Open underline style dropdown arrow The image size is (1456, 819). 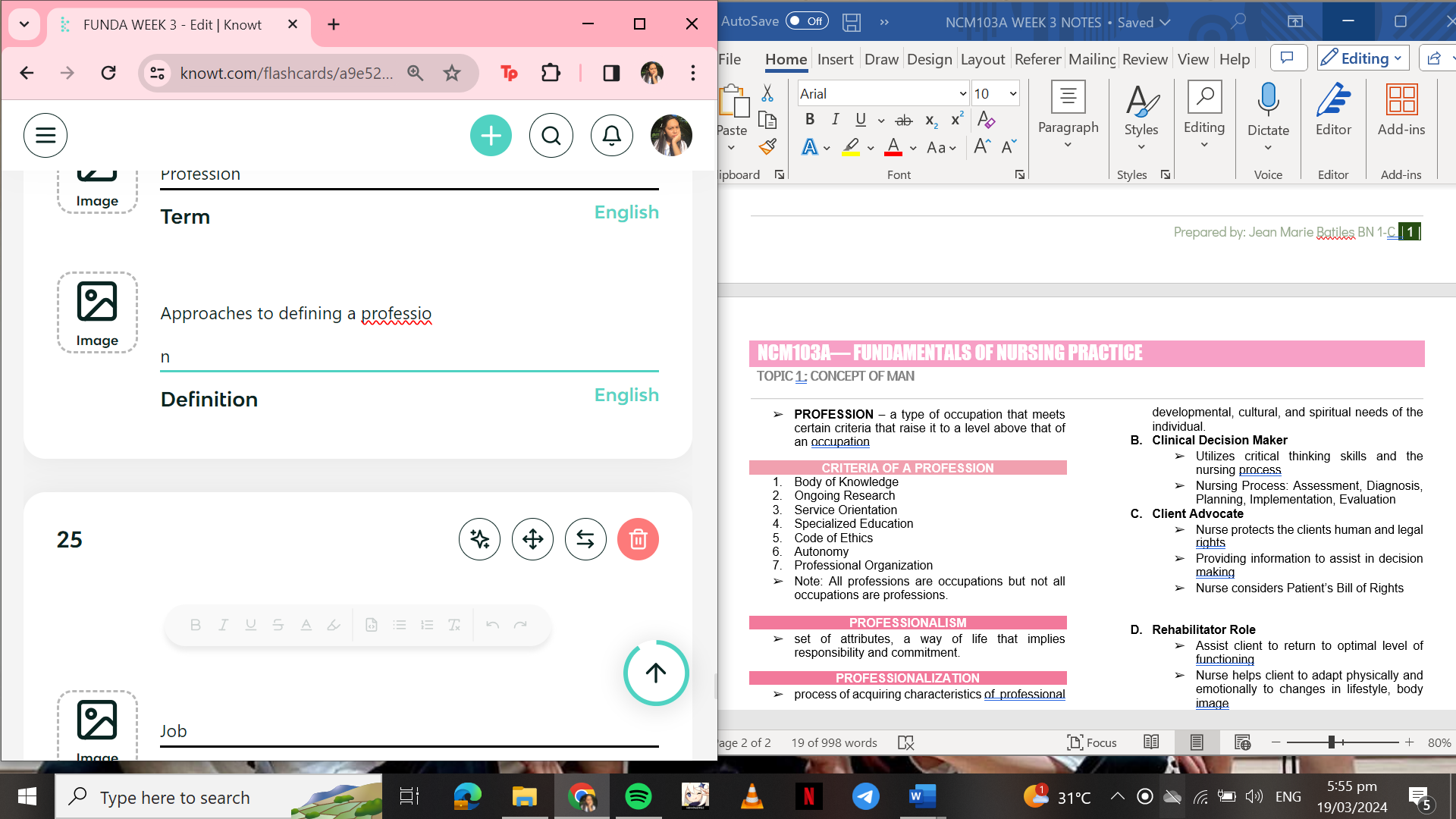click(880, 120)
